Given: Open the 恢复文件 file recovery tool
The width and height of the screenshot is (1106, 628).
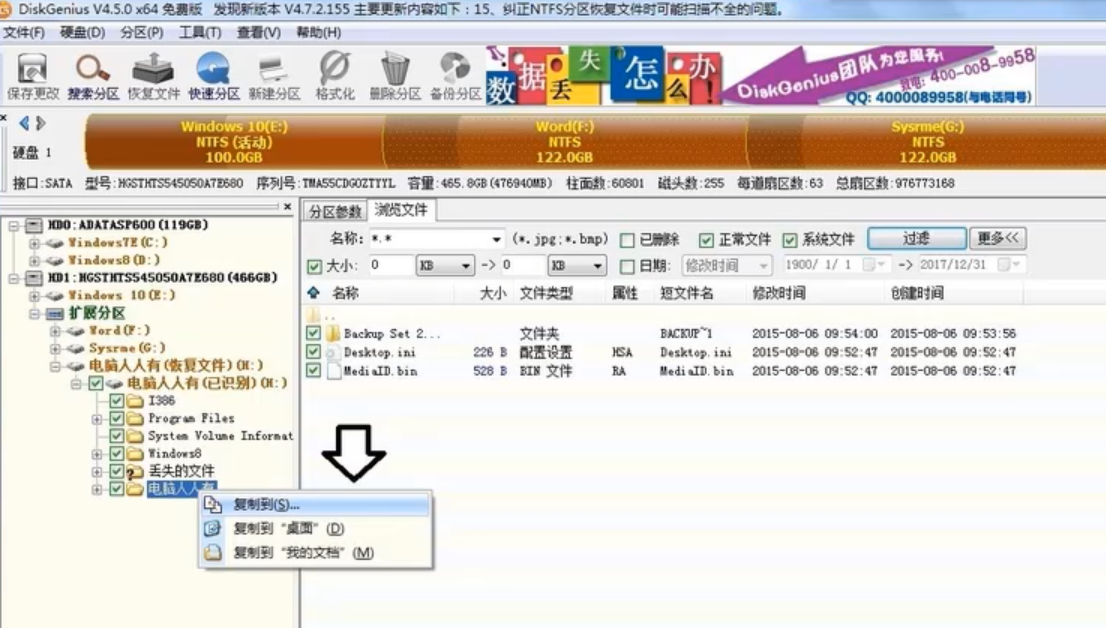Looking at the screenshot, I should pyautogui.click(x=153, y=76).
